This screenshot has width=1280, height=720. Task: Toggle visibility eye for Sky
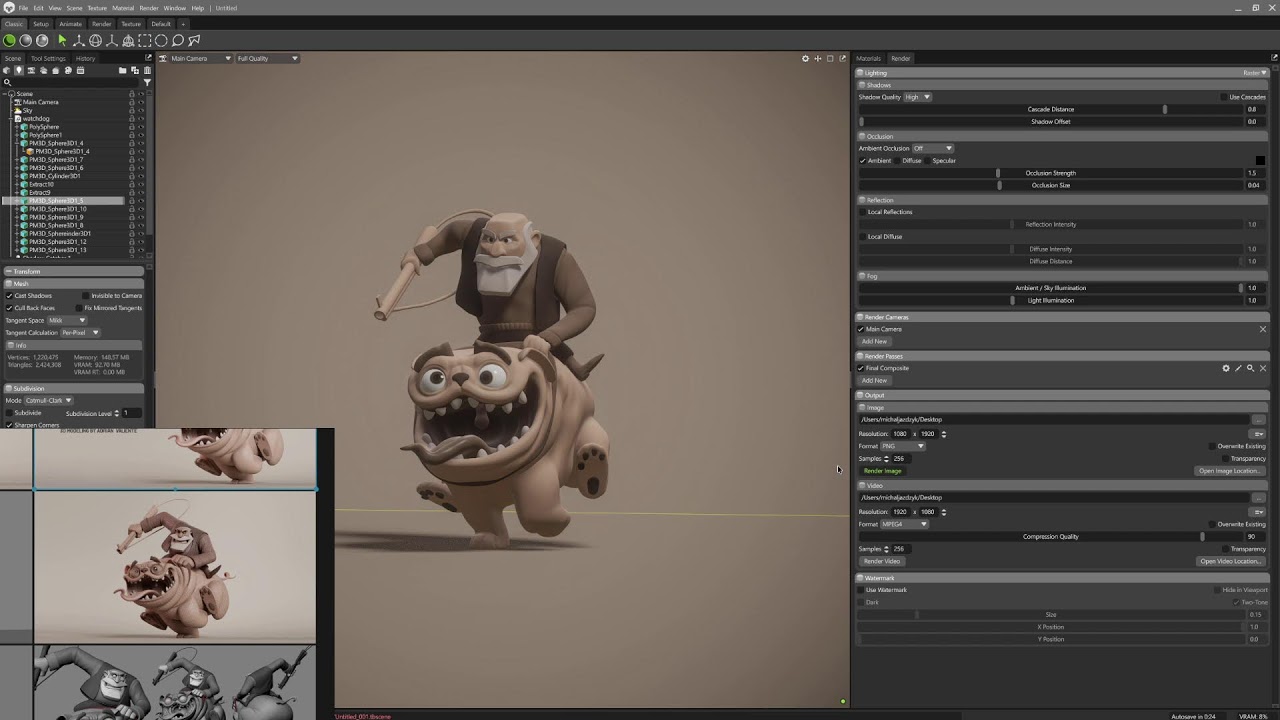point(141,110)
